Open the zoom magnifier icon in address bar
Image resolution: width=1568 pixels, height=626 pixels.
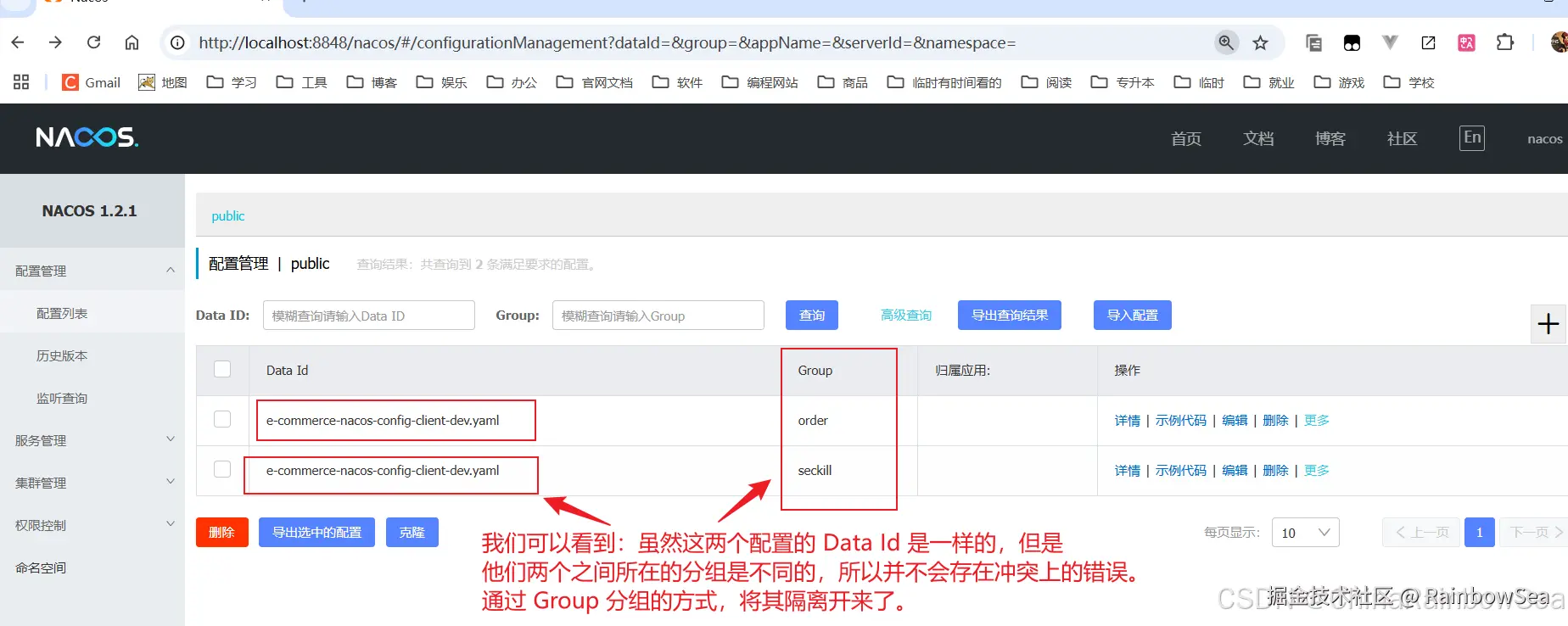pyautogui.click(x=1226, y=42)
